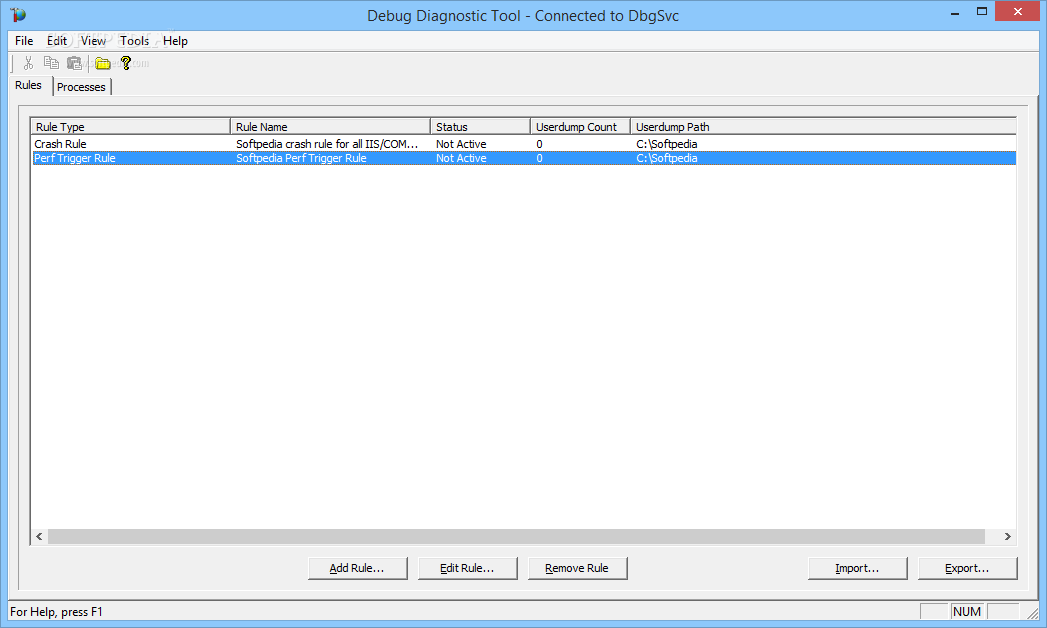The image size is (1047, 628).
Task: Select the Perf Trigger Rule row
Action: [x=524, y=158]
